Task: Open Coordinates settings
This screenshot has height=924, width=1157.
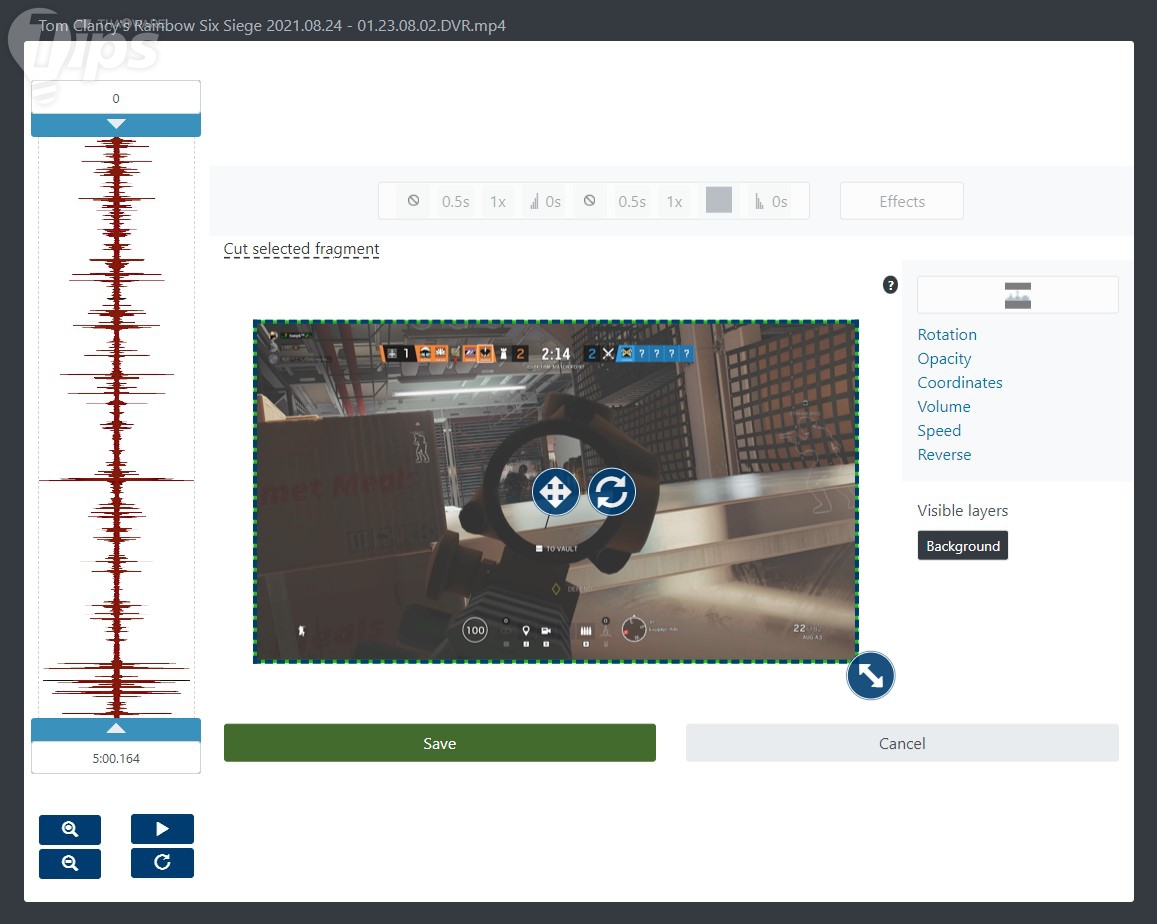Action: click(959, 382)
